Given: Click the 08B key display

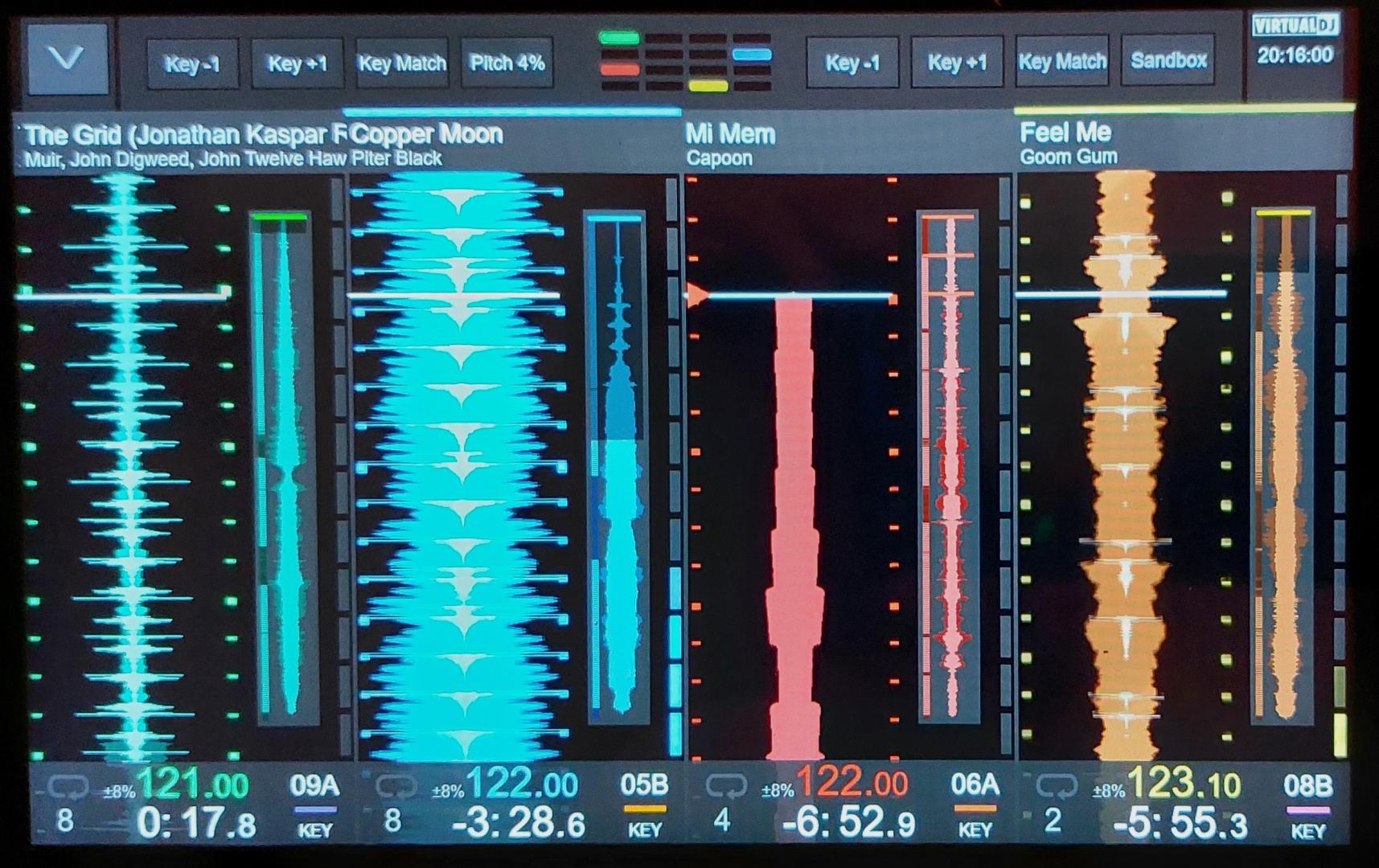Looking at the screenshot, I should click(x=1308, y=785).
